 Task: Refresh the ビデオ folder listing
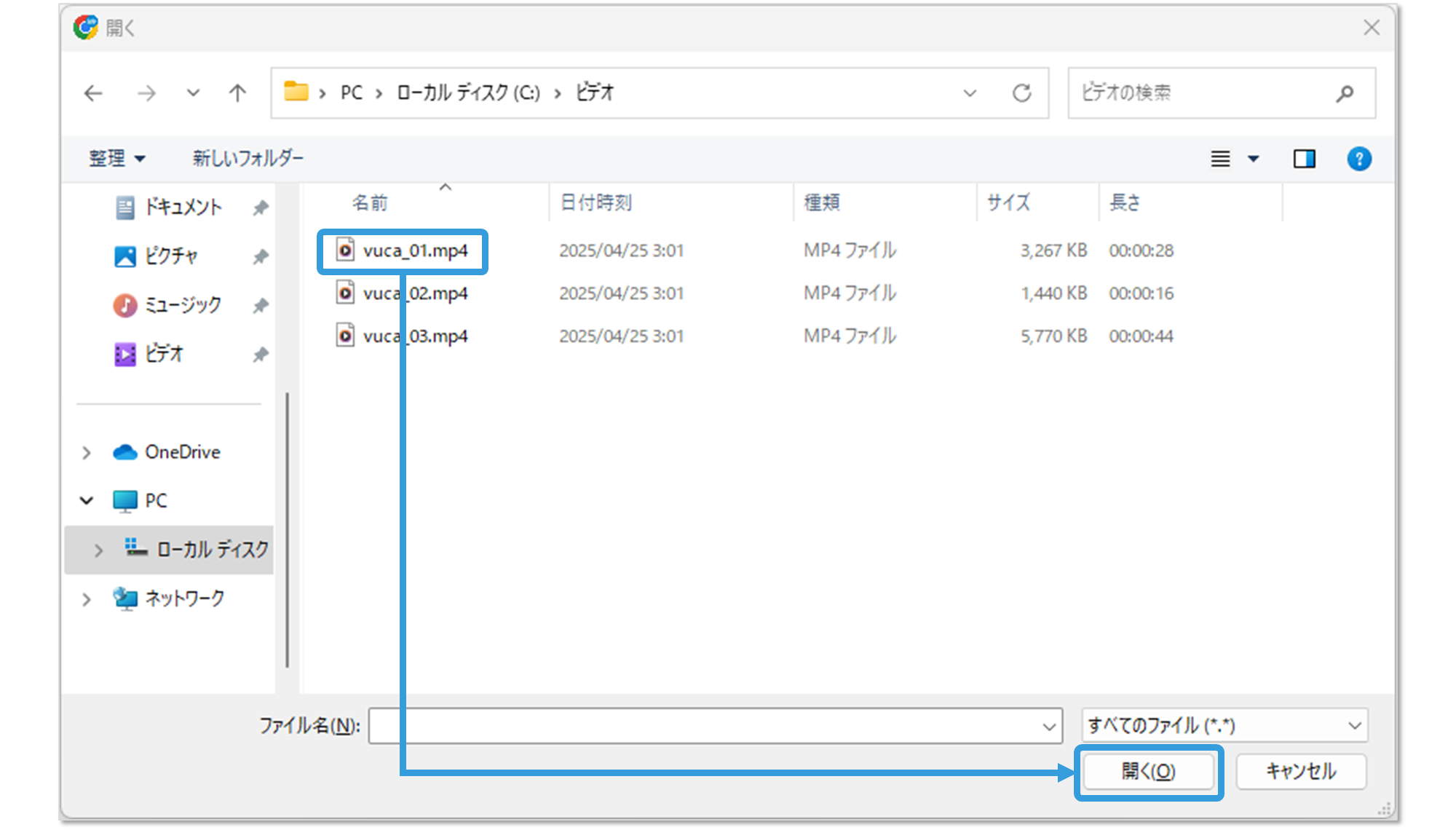(x=1021, y=93)
